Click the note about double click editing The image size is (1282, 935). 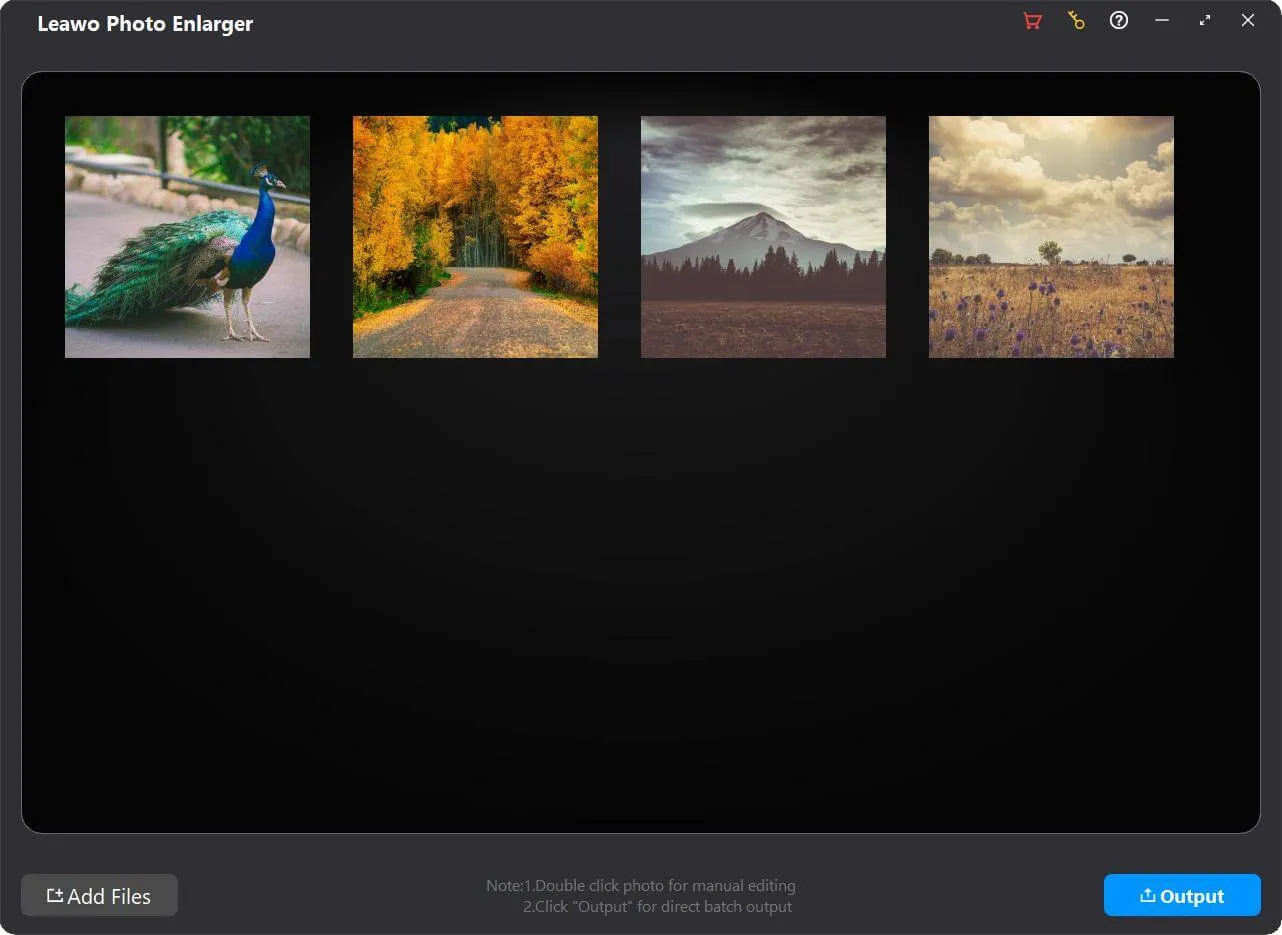click(641, 885)
